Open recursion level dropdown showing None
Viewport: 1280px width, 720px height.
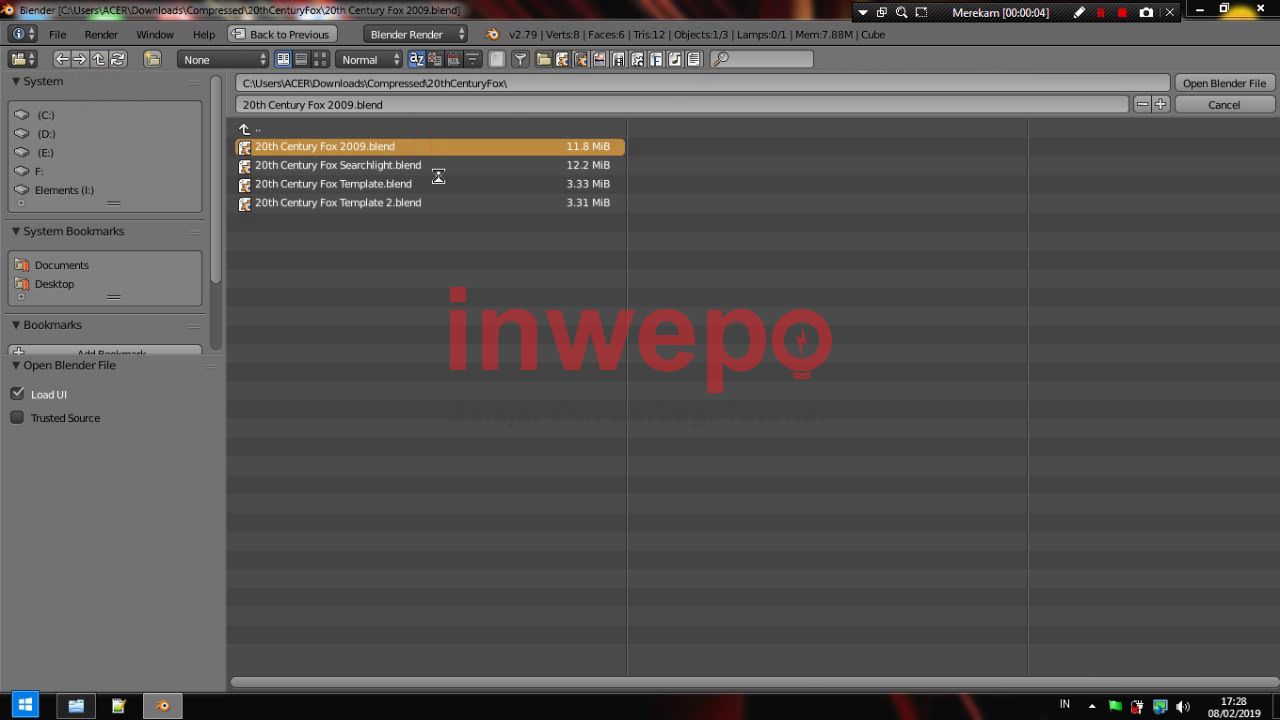(223, 59)
